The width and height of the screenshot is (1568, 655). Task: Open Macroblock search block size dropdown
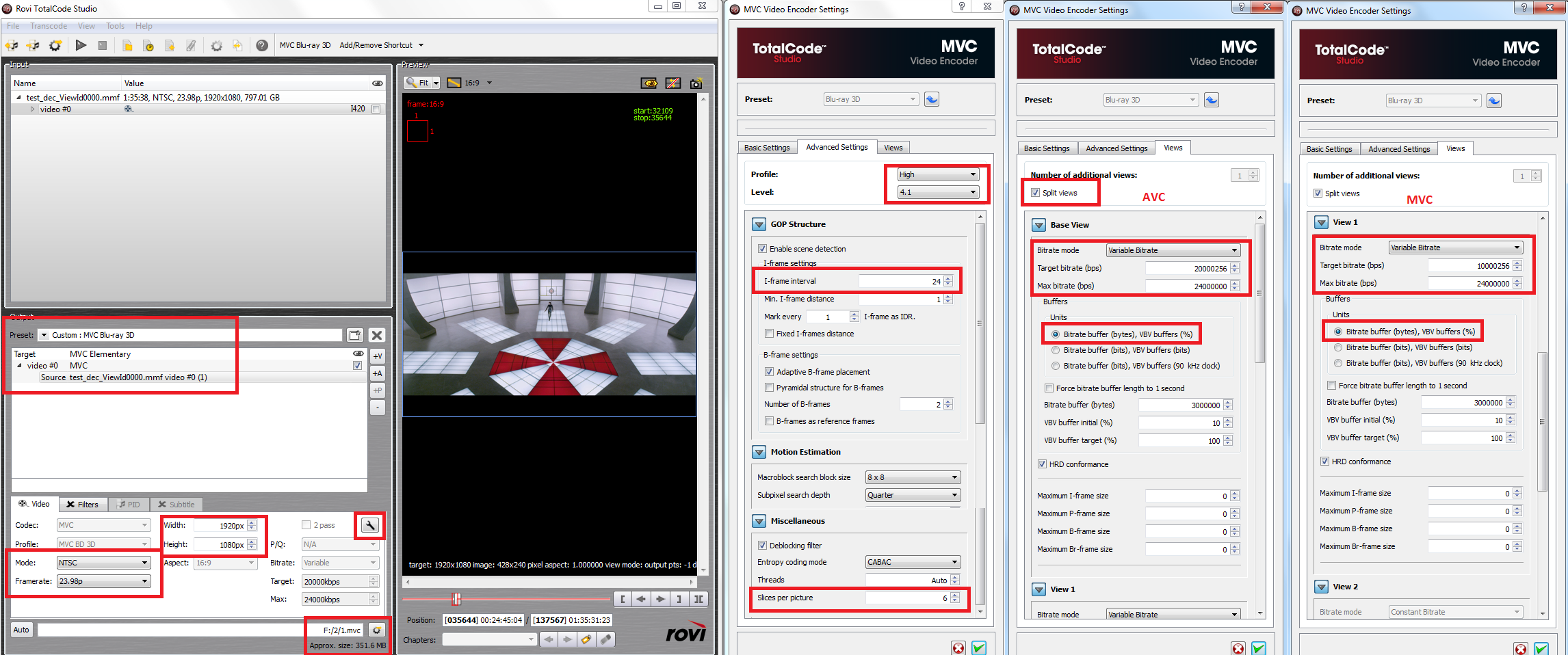tap(913, 477)
